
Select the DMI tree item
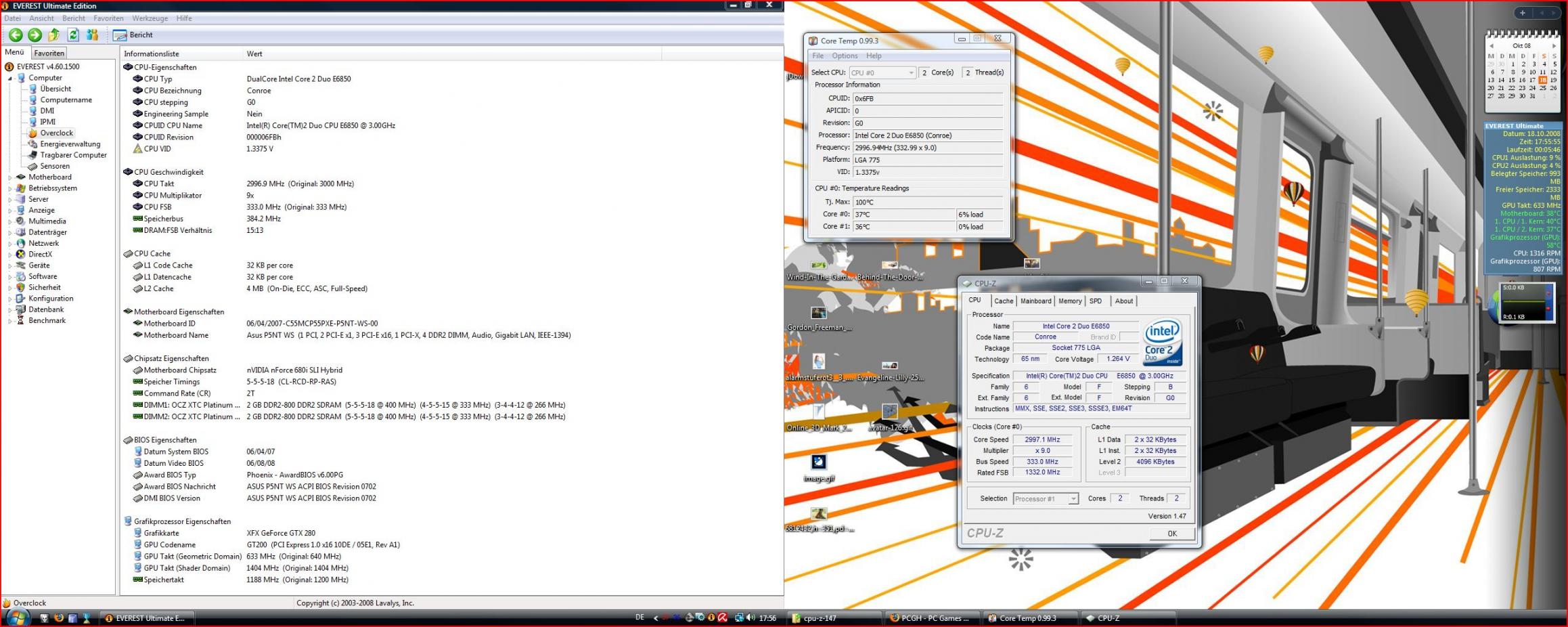[47, 111]
